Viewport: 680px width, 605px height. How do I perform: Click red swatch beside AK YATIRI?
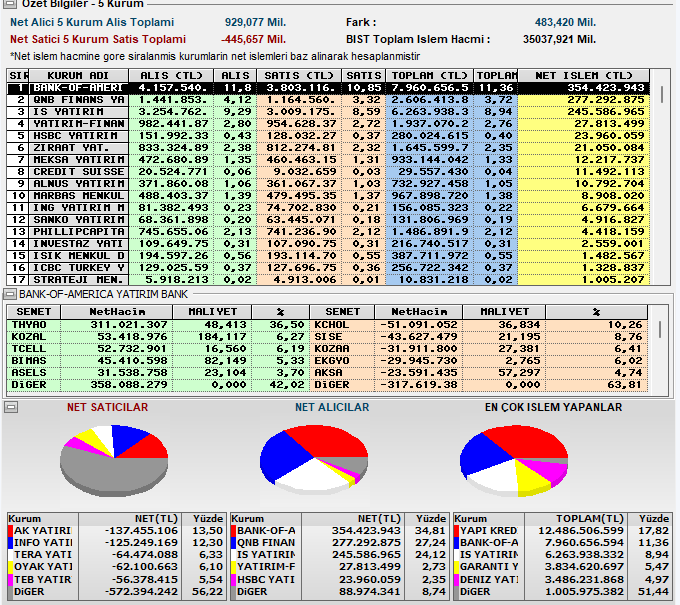(10, 531)
